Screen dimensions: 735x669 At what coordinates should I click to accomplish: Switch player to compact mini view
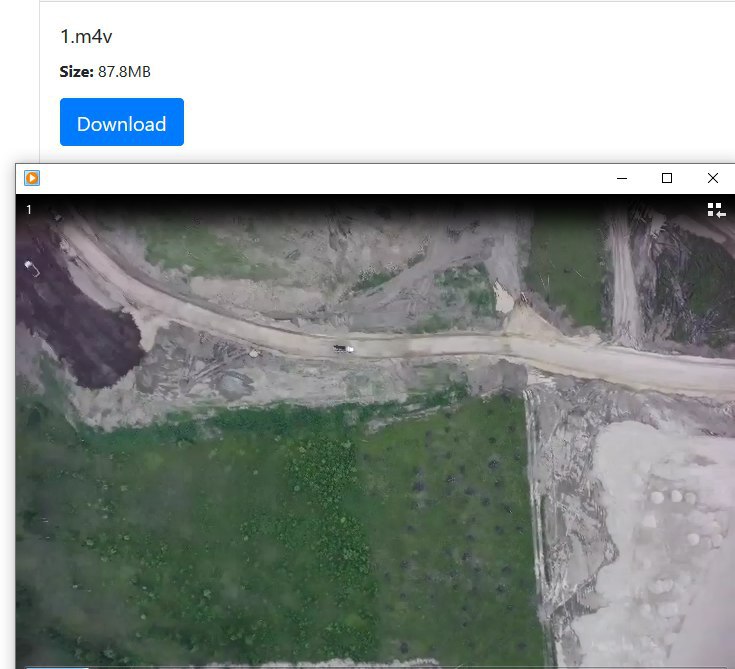[716, 210]
